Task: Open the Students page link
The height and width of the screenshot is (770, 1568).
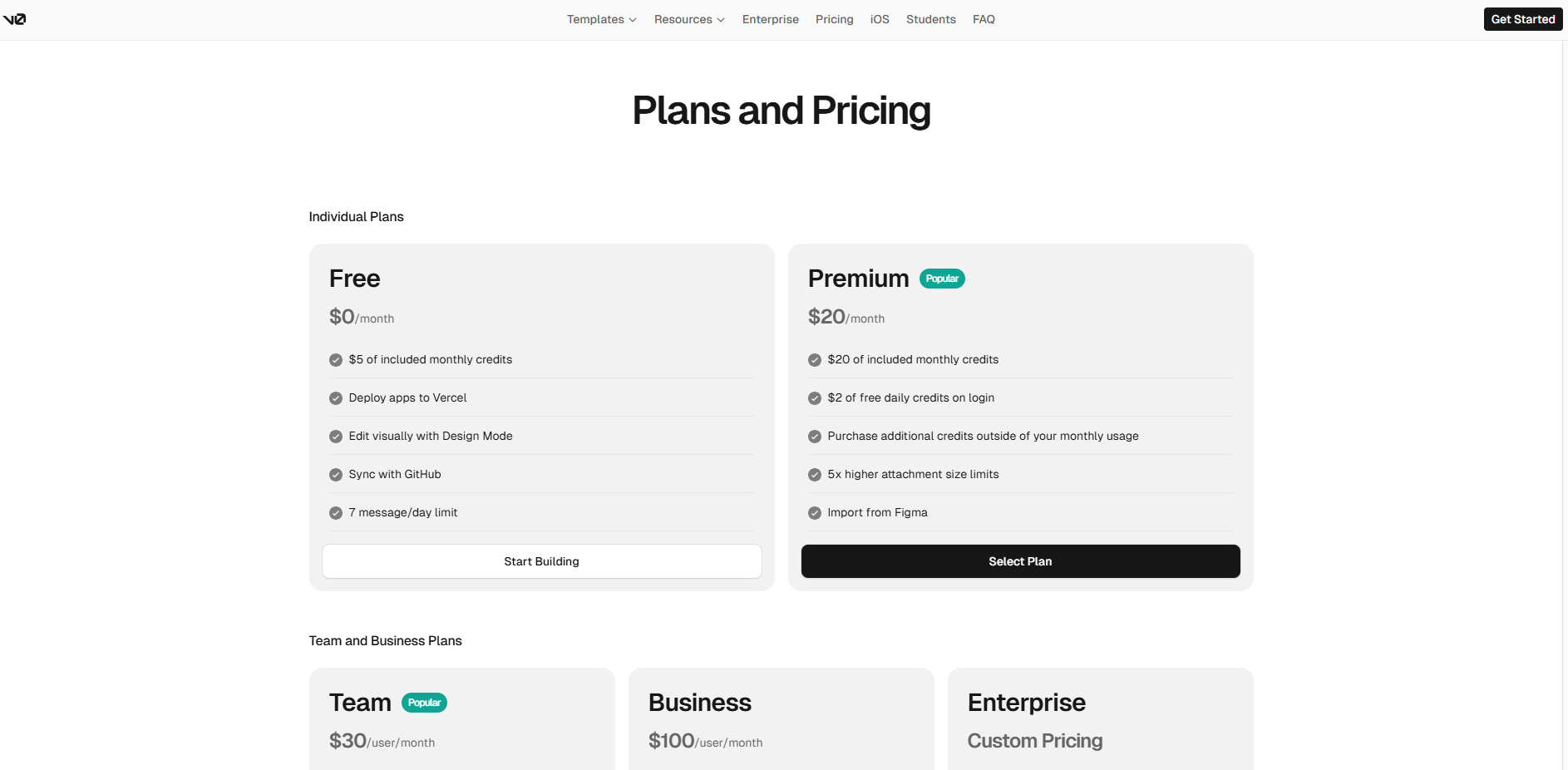Action: click(x=930, y=19)
